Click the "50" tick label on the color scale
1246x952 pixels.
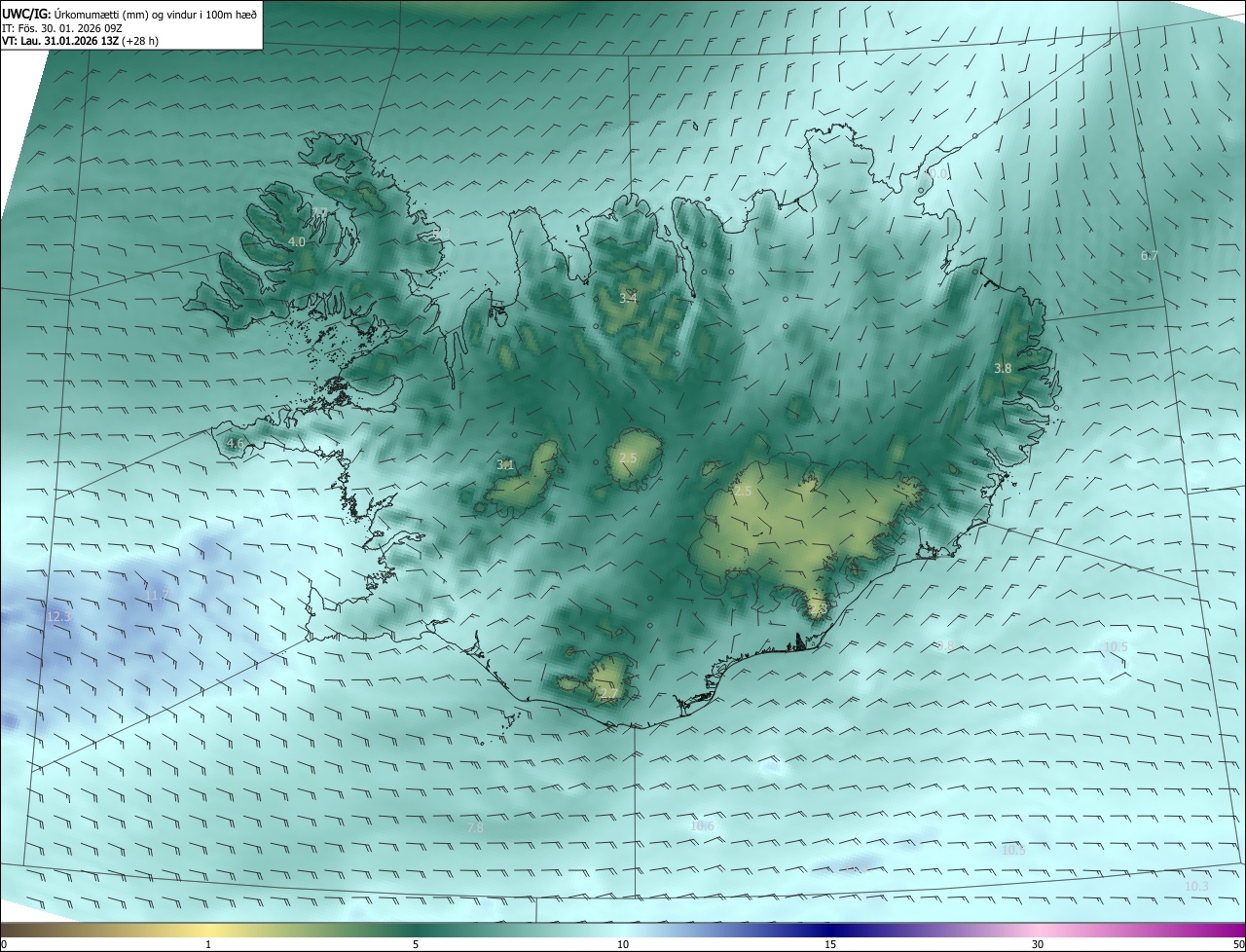[x=1238, y=945]
